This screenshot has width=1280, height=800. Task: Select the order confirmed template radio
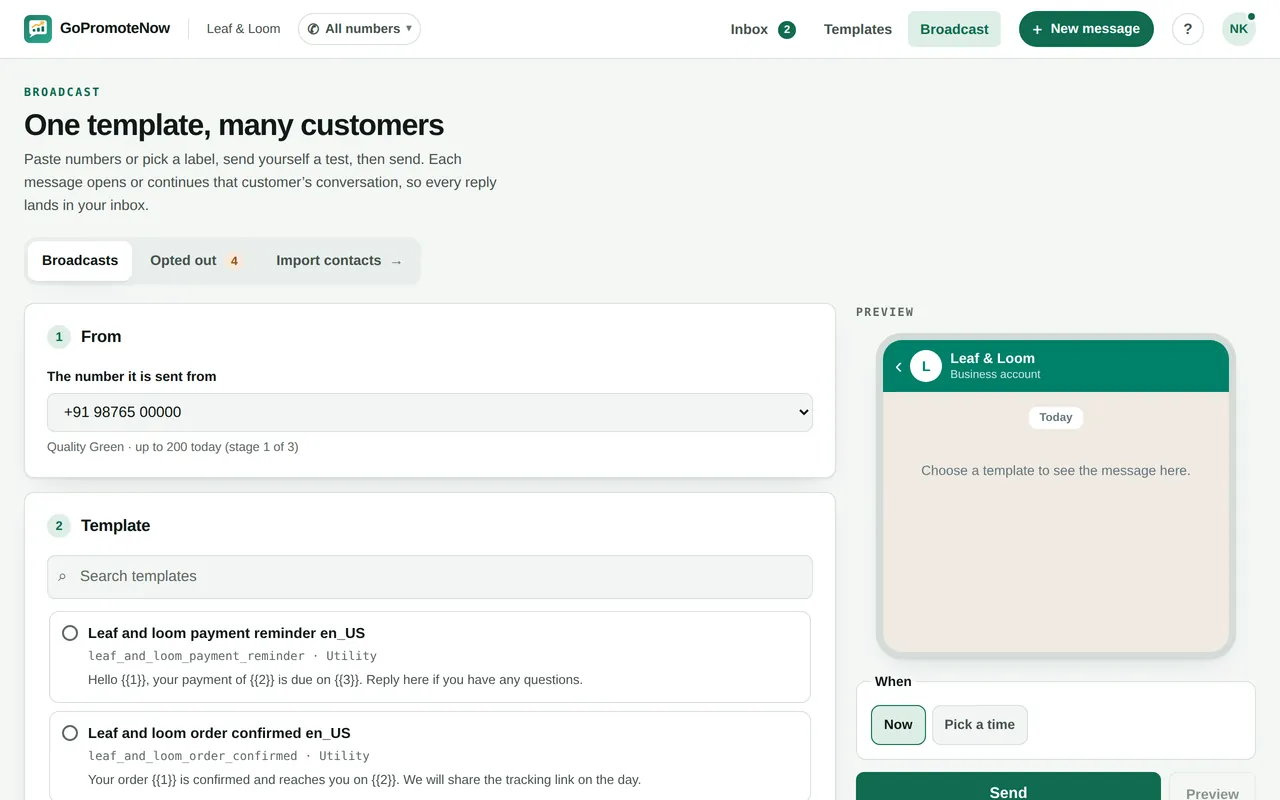point(70,733)
